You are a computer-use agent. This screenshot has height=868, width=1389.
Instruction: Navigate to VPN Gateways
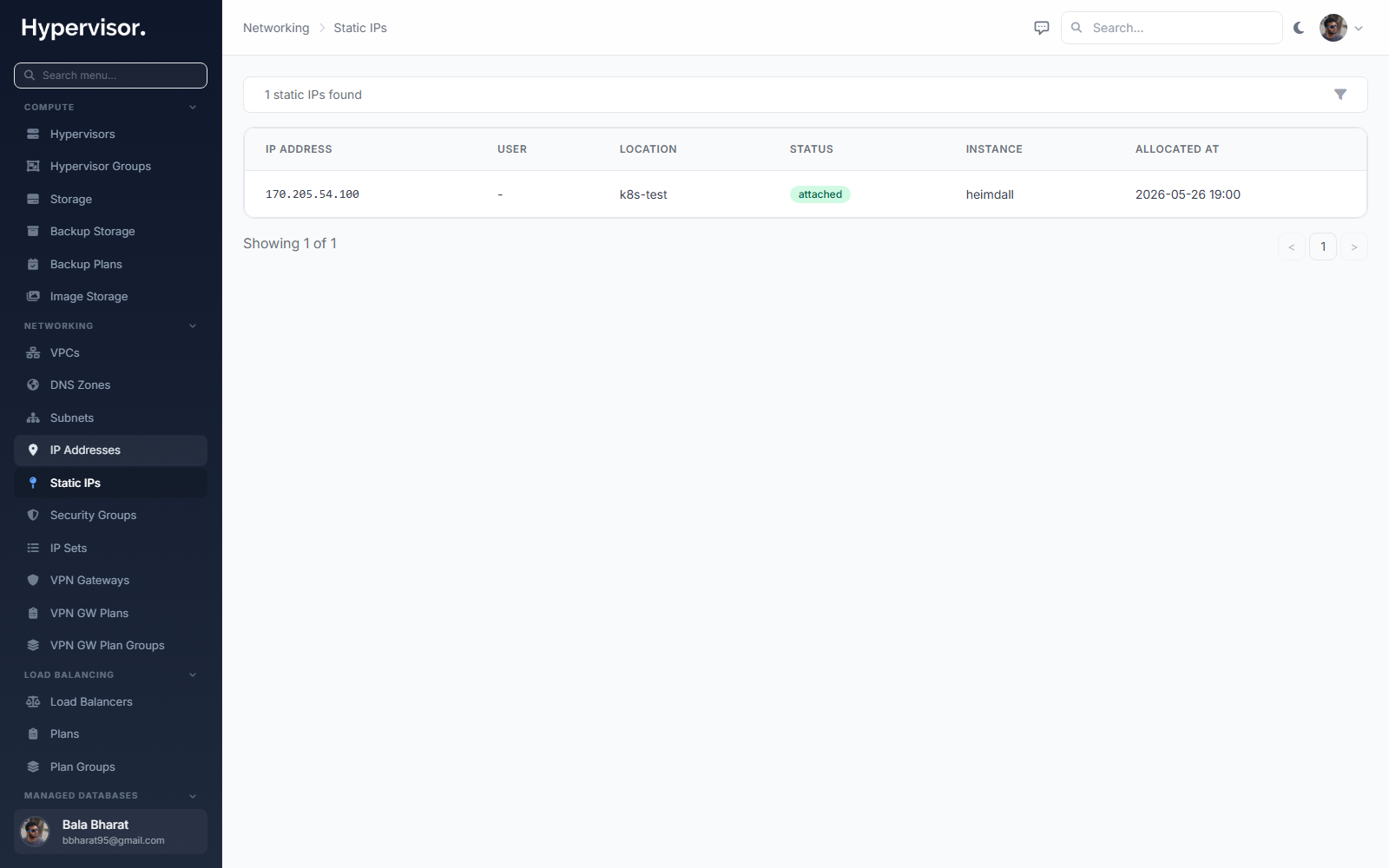110,580
